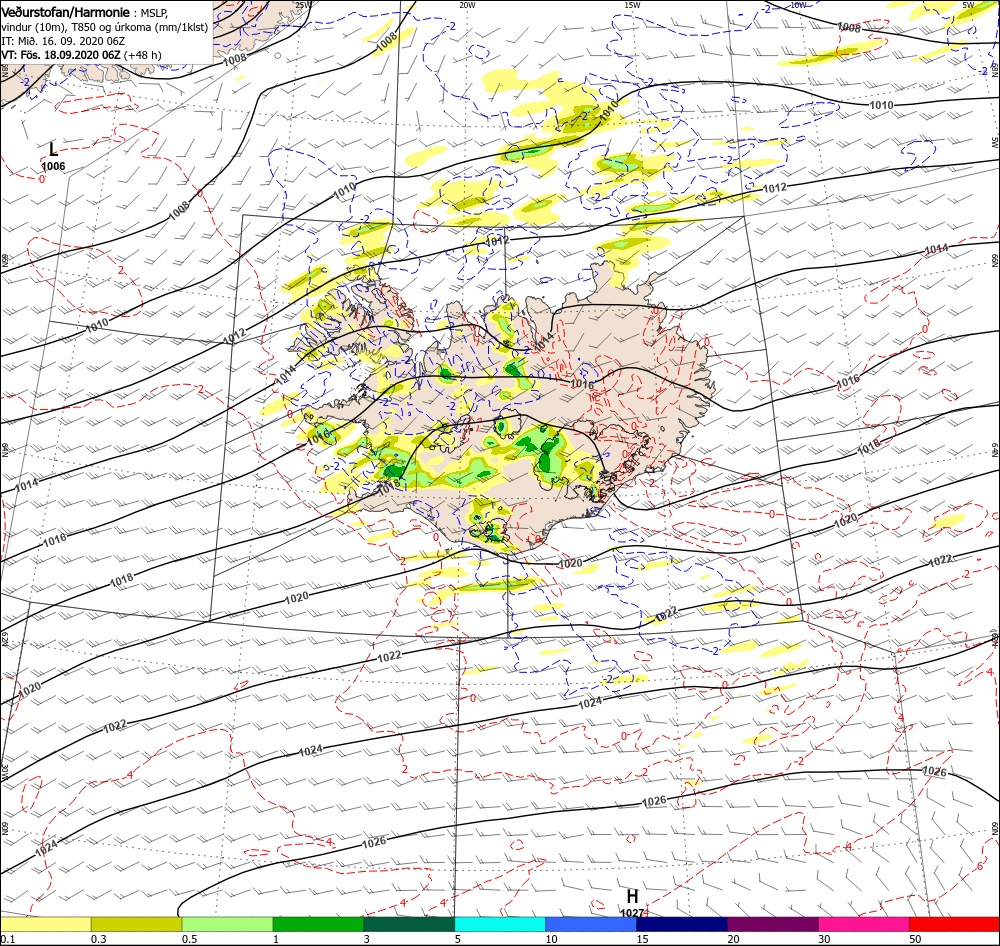The width and height of the screenshot is (1000, 946).
Task: Click the 1027 high pressure value
Action: click(632, 913)
